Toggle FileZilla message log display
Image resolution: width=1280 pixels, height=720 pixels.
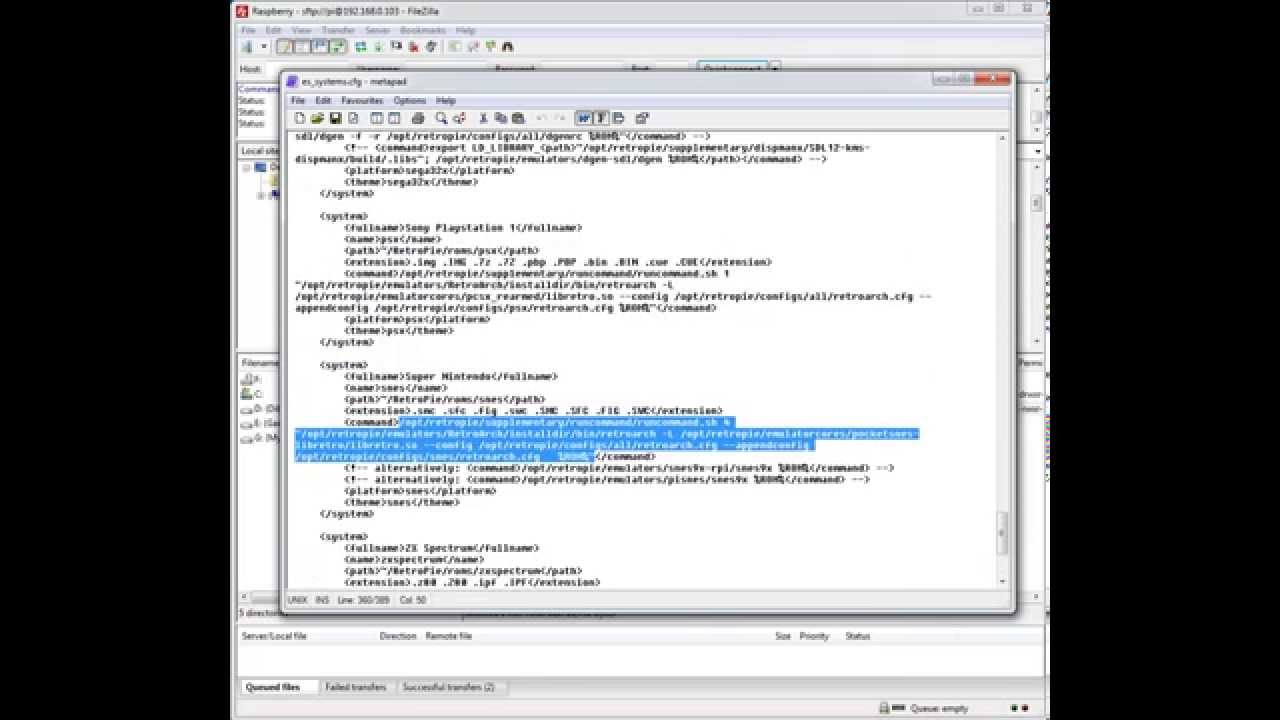[x=284, y=47]
